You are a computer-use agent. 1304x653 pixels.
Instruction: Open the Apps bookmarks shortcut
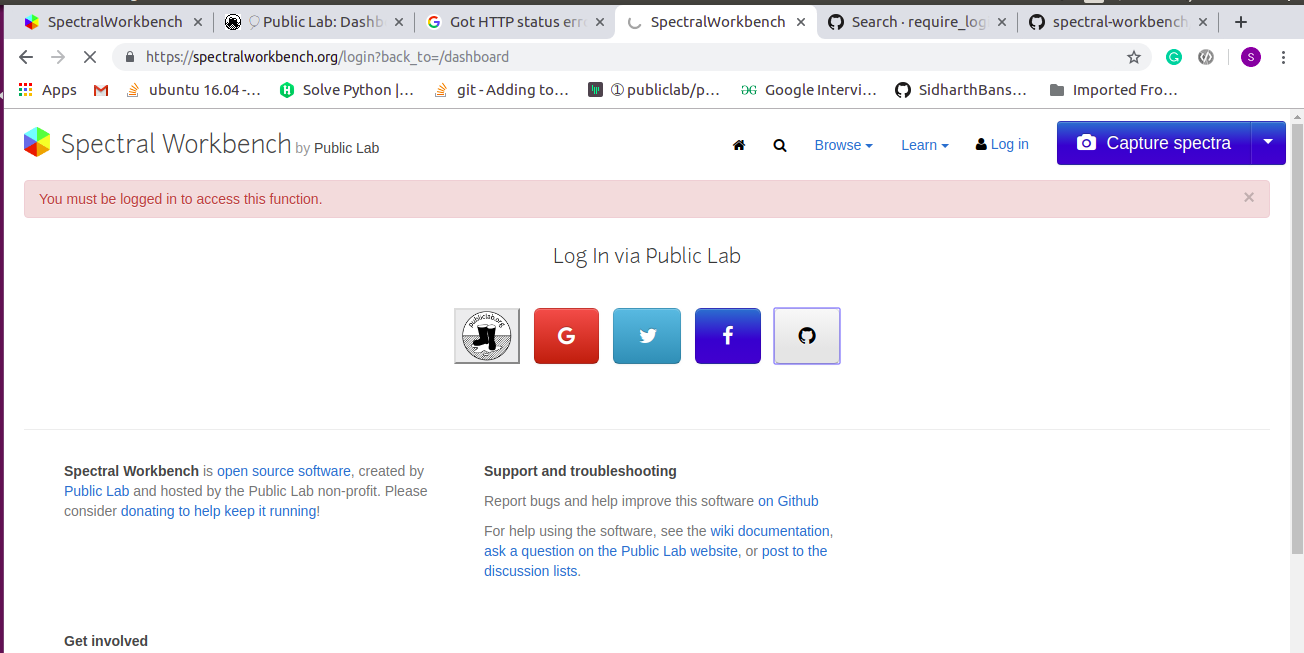(47, 90)
